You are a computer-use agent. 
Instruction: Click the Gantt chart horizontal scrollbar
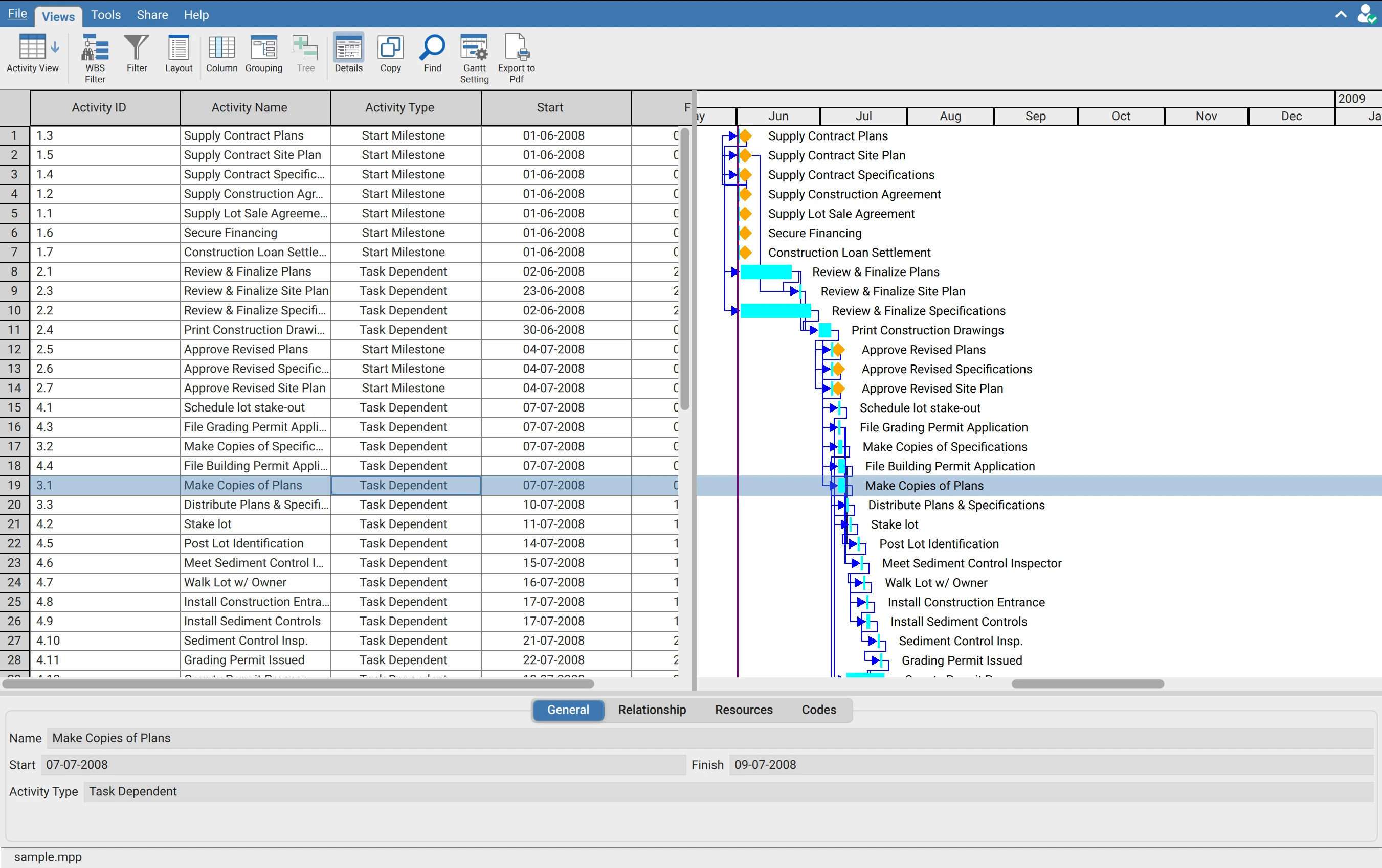(1087, 684)
